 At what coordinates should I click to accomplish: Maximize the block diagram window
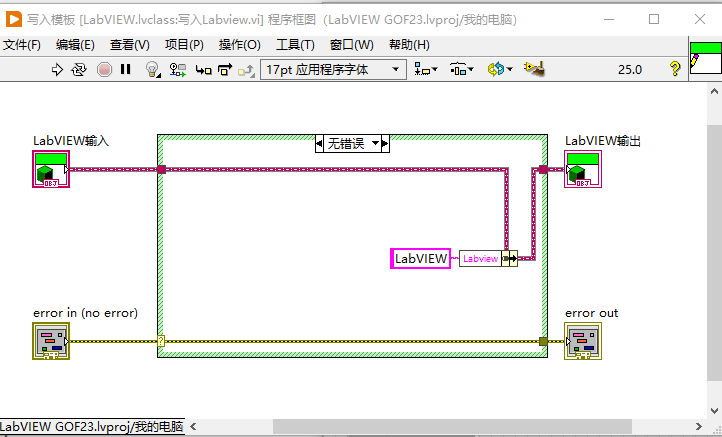tap(654, 19)
